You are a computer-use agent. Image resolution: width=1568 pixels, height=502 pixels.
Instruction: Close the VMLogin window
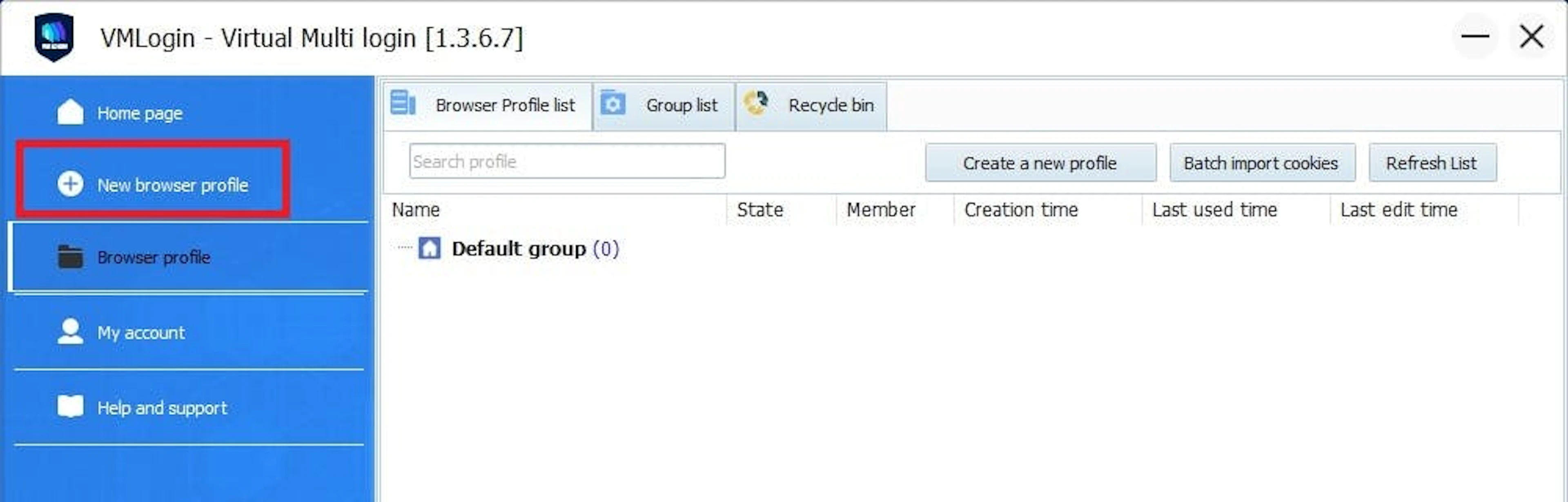coord(1531,36)
